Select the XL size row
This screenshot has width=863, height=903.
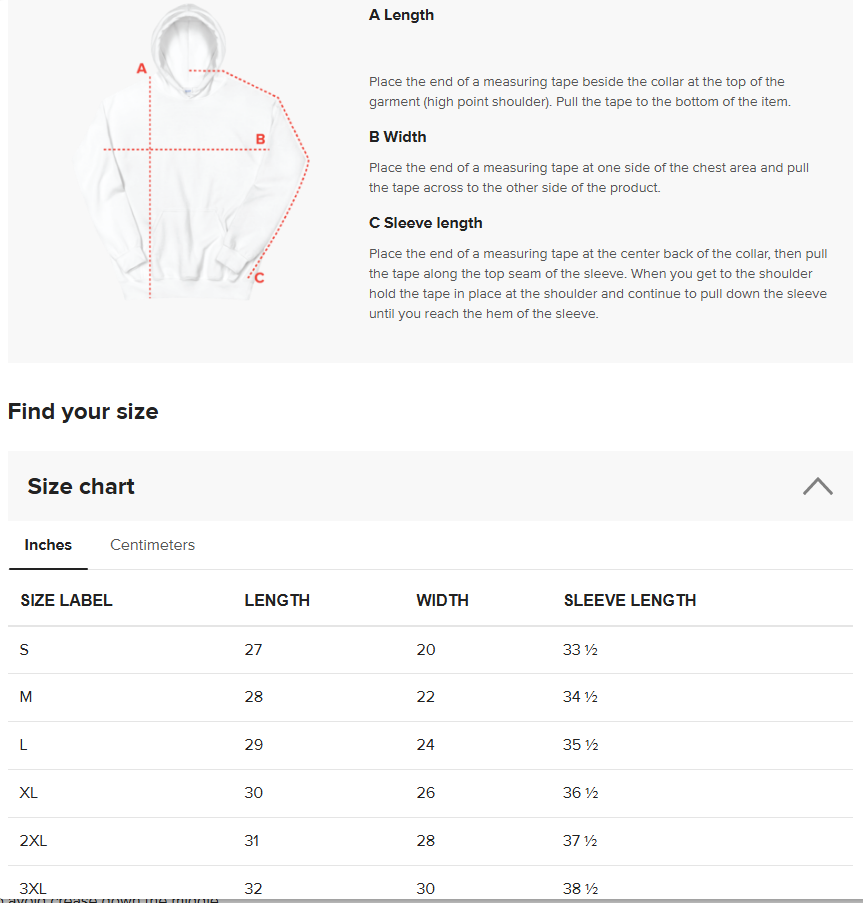(430, 793)
